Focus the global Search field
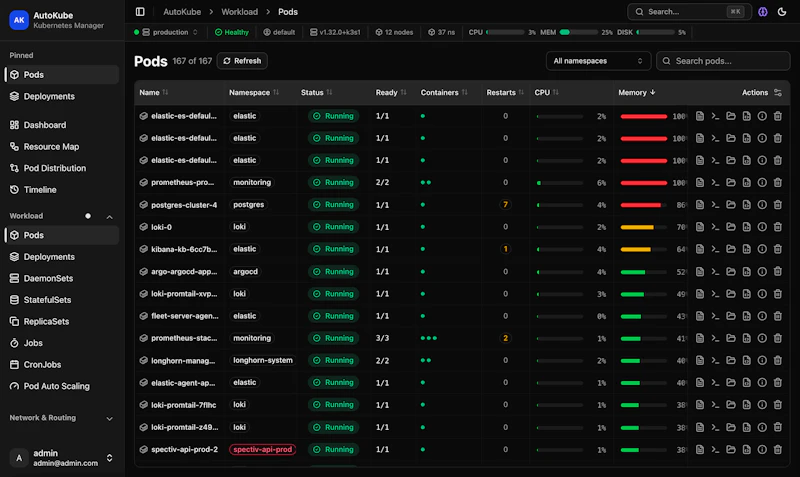Viewport: 800px width, 477px height. point(689,11)
